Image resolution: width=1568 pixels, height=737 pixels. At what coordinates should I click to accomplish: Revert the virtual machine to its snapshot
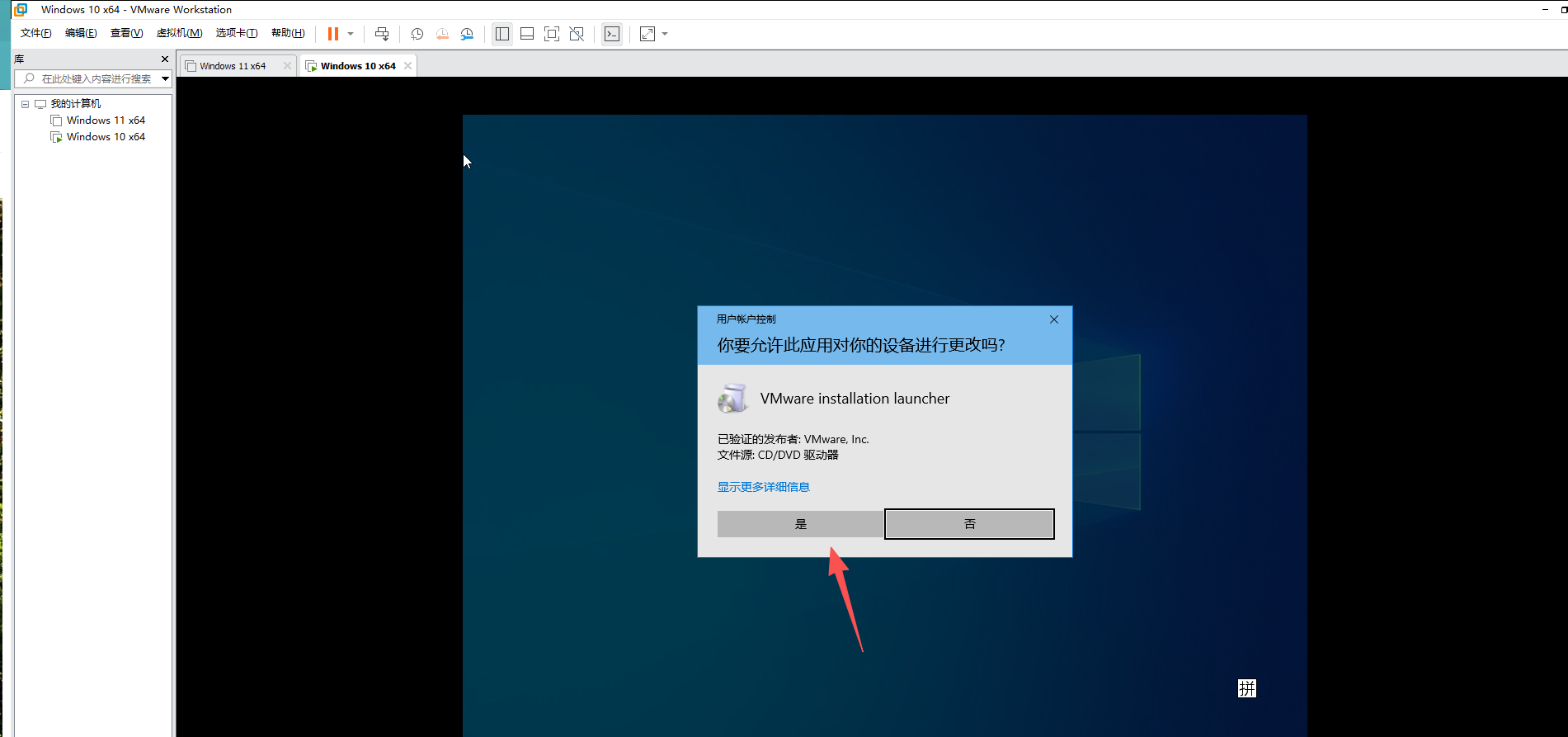pyautogui.click(x=442, y=34)
